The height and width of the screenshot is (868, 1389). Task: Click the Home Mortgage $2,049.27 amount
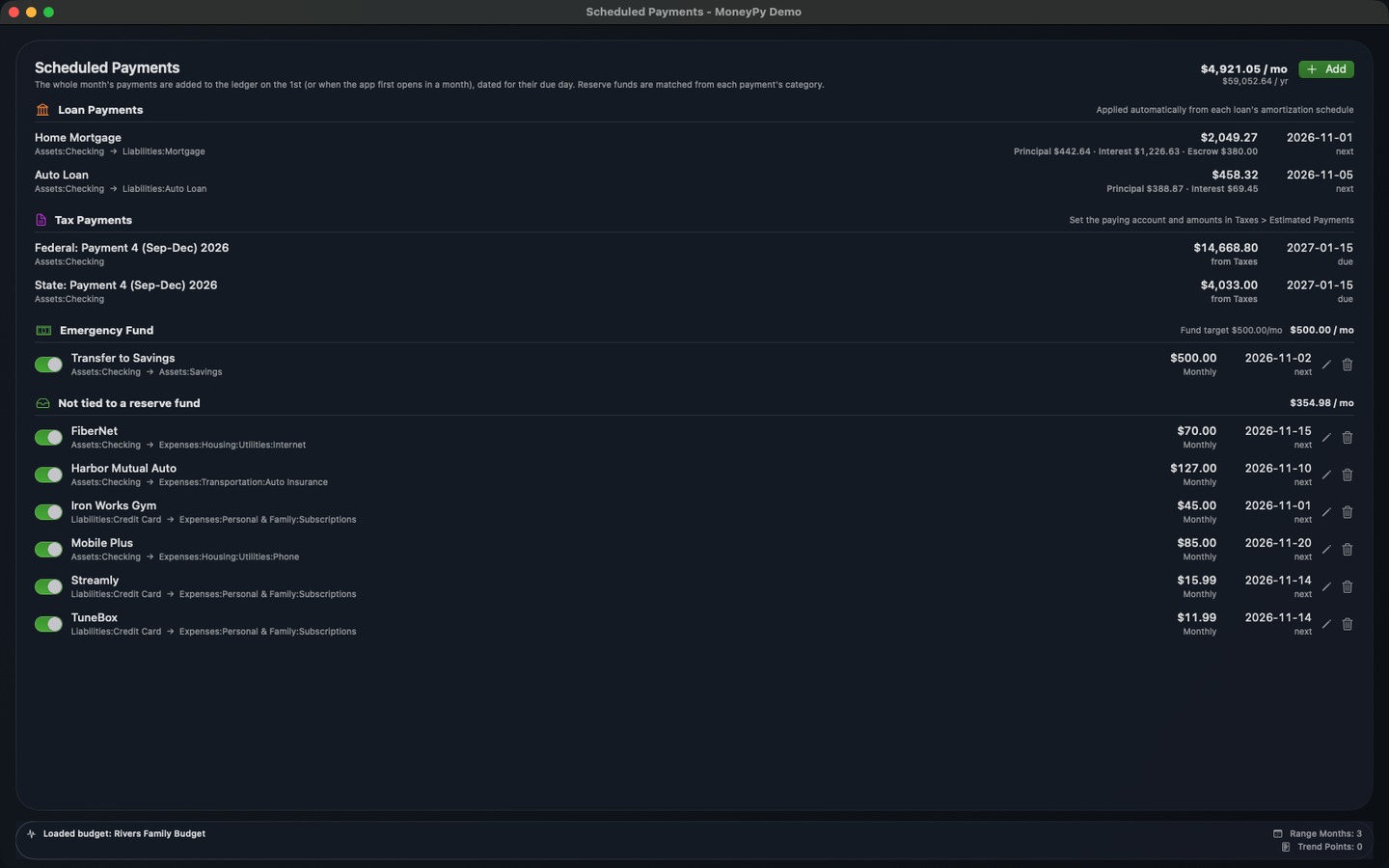(x=1229, y=138)
